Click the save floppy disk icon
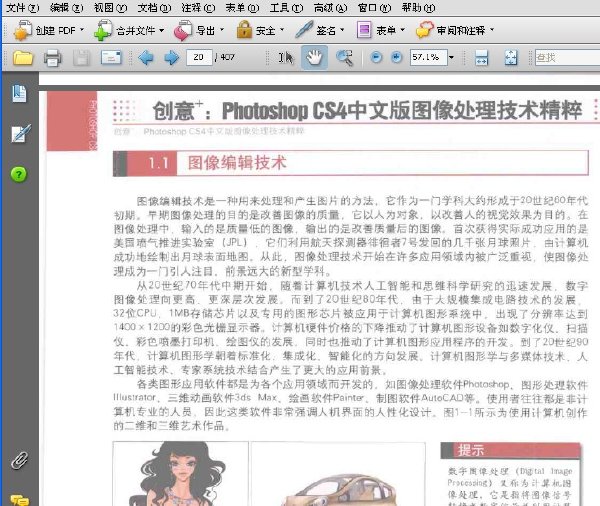The height and width of the screenshot is (506, 600). (x=82, y=58)
